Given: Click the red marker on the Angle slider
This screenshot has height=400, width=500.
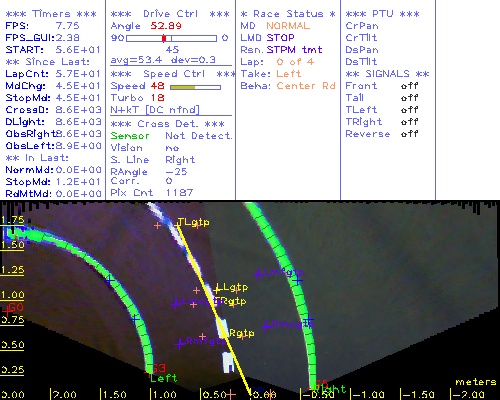Looking at the screenshot, I should [164, 38].
